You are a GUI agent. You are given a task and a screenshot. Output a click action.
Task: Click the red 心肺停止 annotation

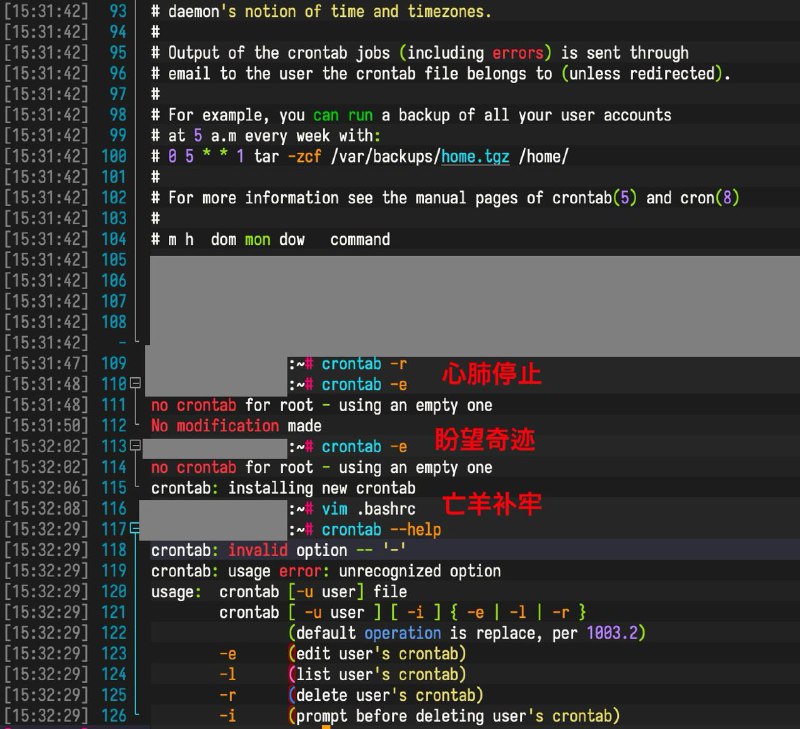tap(492, 376)
